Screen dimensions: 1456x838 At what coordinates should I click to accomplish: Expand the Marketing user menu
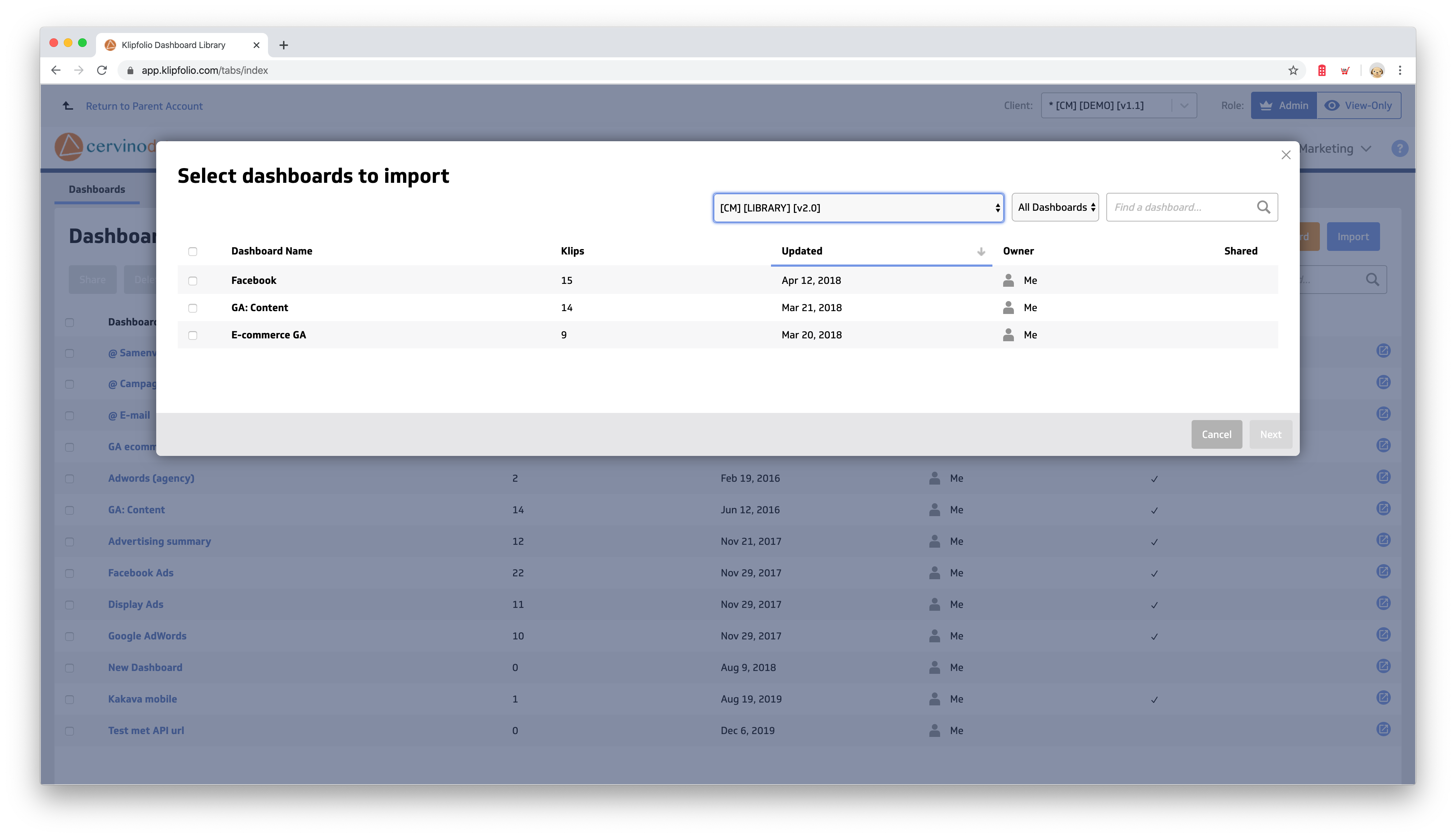coord(1335,148)
